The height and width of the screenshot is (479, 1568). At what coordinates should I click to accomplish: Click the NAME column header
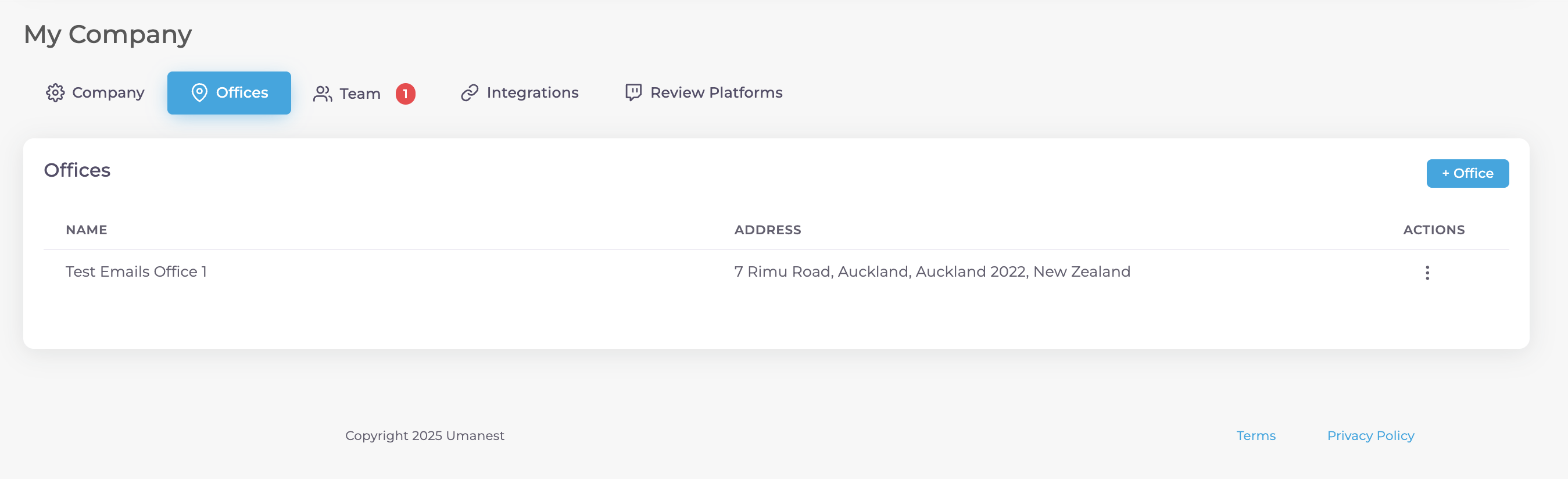[x=87, y=230]
